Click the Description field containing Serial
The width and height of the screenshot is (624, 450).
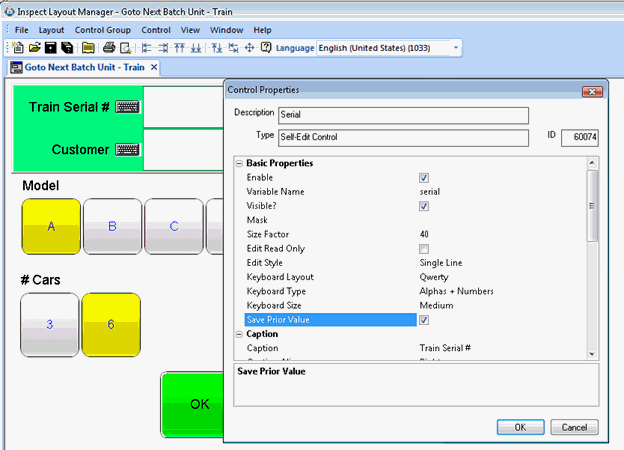pos(403,115)
